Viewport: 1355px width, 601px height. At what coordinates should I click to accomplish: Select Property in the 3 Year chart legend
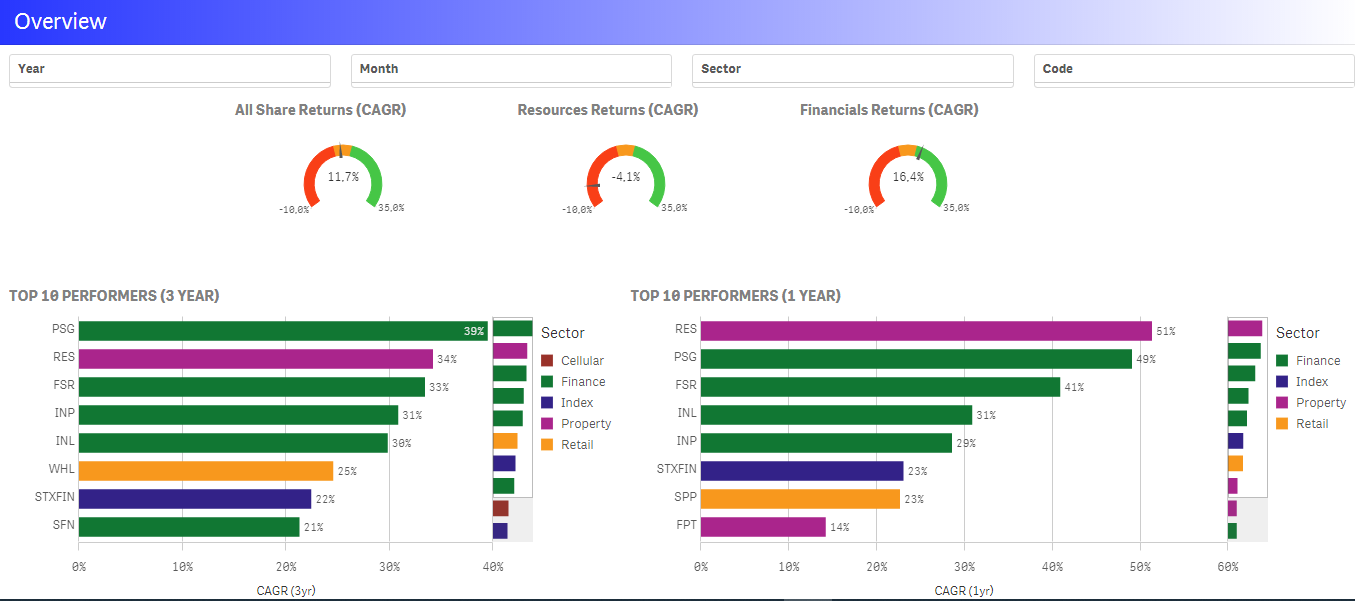[585, 424]
